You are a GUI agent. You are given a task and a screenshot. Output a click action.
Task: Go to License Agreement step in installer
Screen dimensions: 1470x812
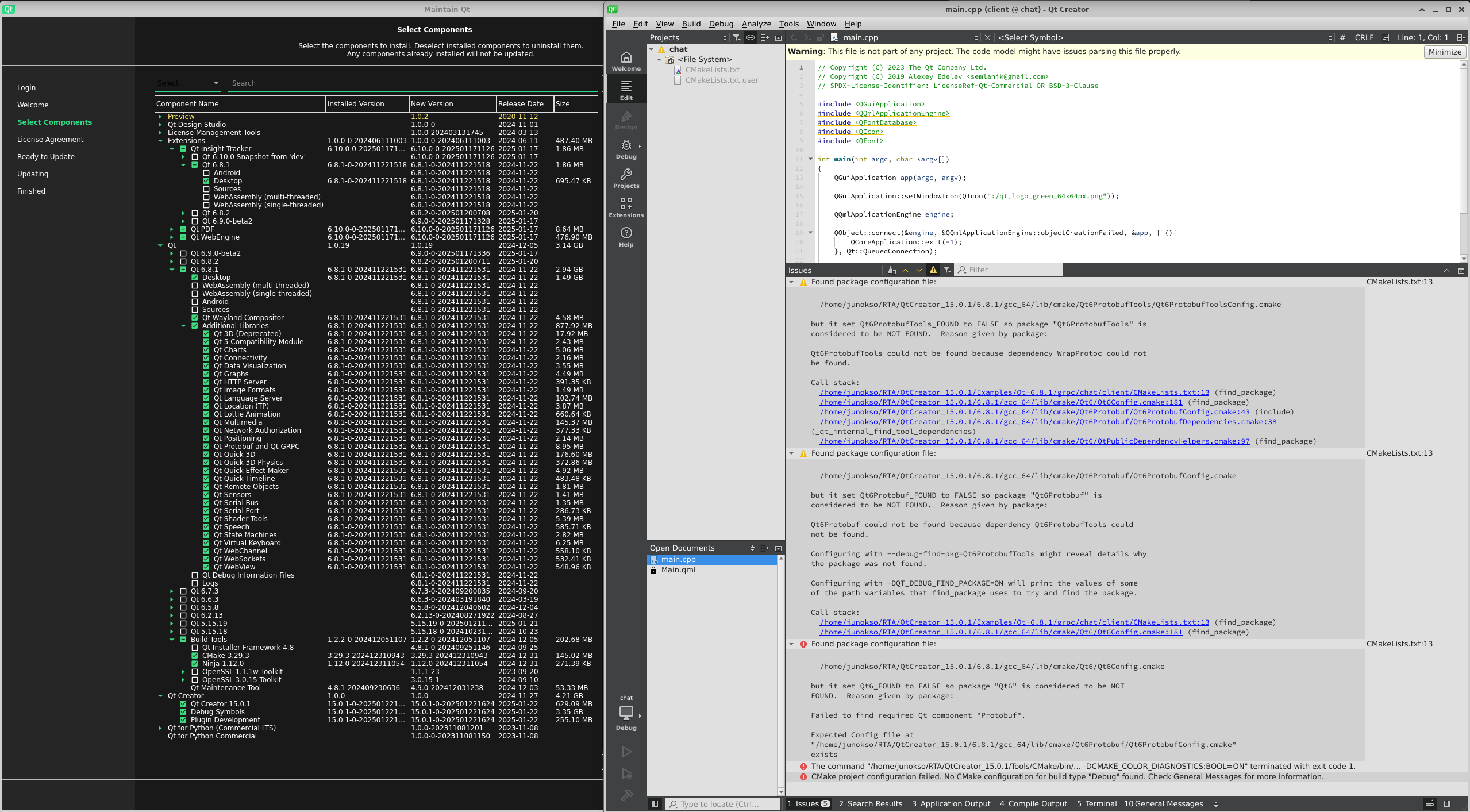pos(50,140)
